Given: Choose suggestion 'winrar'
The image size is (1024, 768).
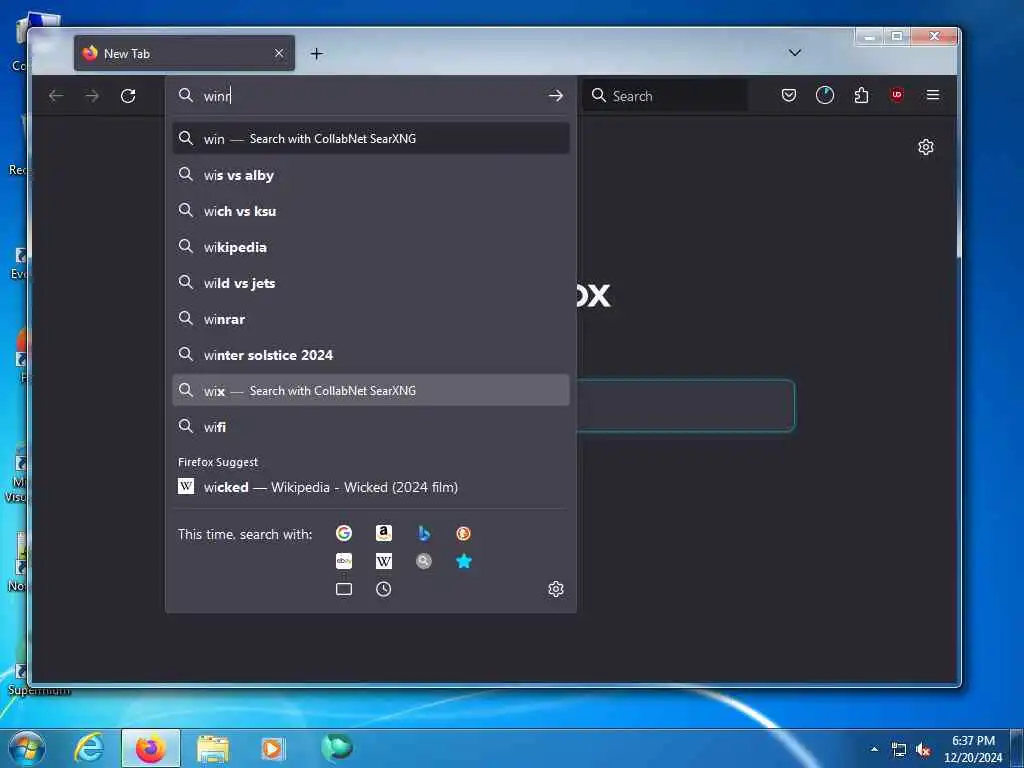Looking at the screenshot, I should tap(371, 319).
